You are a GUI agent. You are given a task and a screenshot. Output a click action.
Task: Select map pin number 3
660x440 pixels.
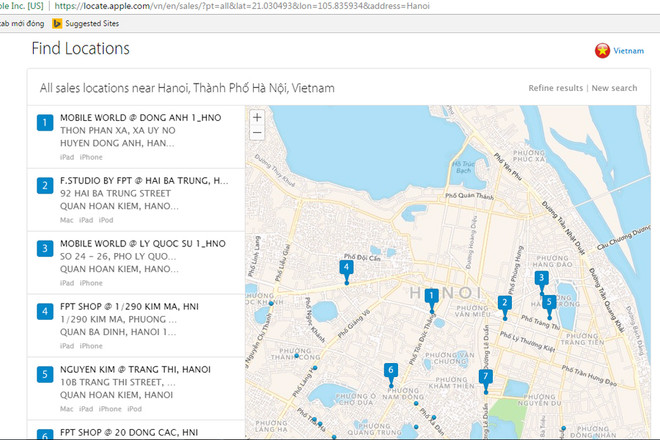[541, 278]
